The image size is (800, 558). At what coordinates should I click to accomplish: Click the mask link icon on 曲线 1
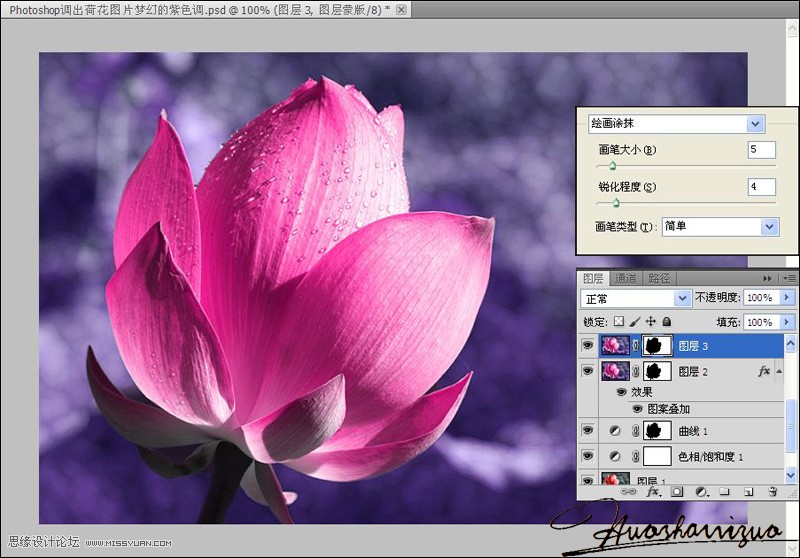[636, 431]
